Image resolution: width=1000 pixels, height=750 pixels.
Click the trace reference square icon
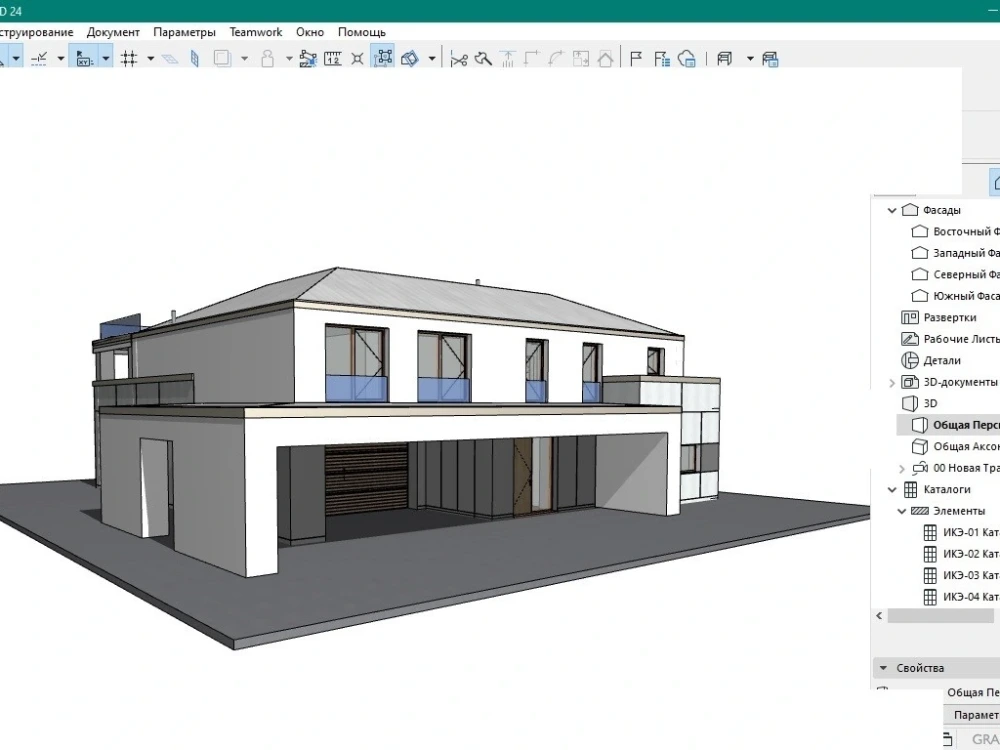click(x=222, y=59)
